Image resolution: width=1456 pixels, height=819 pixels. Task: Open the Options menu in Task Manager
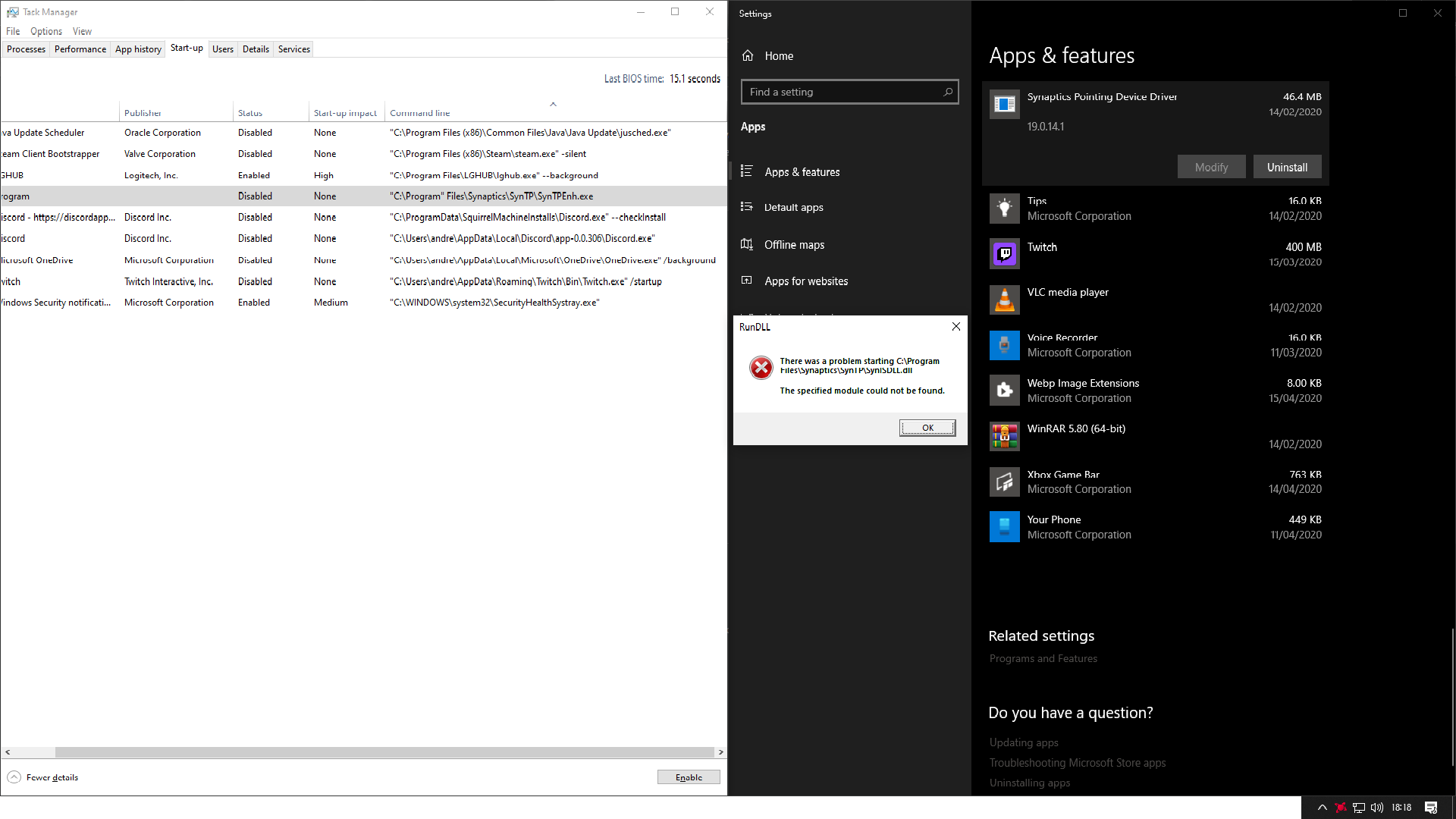[46, 31]
